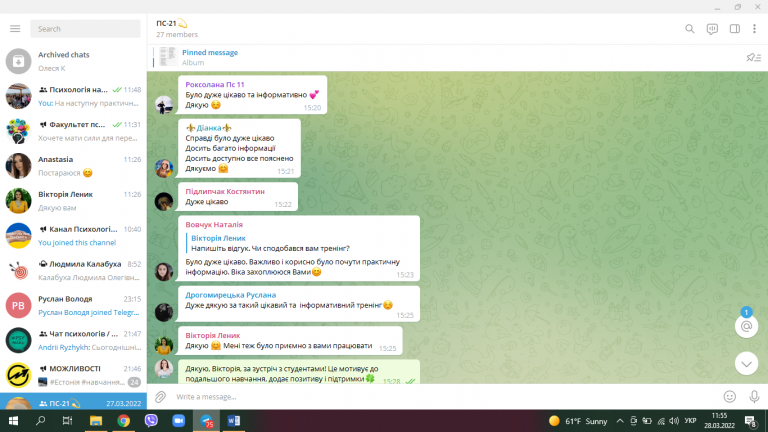Image resolution: width=768 pixels, height=432 pixels.
Task: Open the hamburger main menu
Action: pyautogui.click(x=15, y=29)
